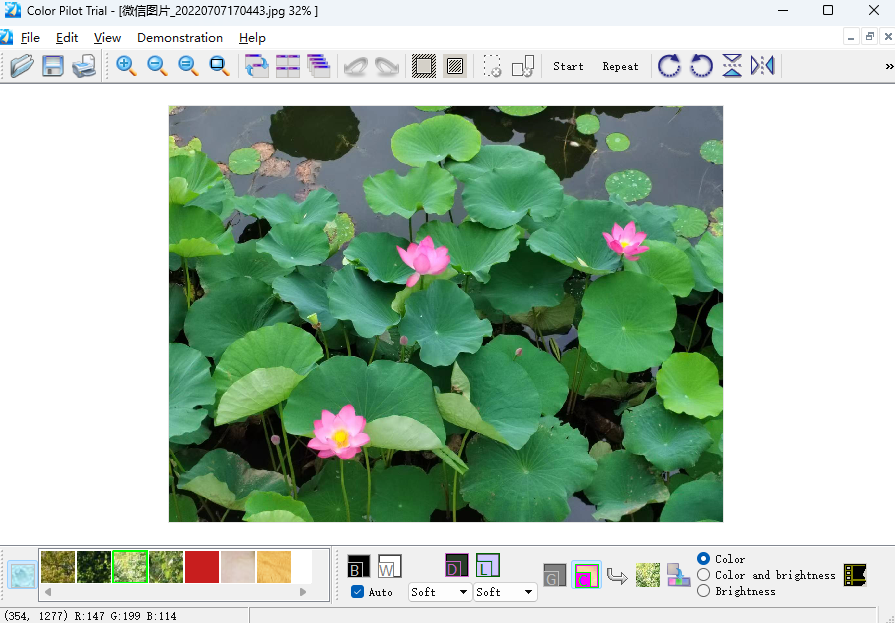Screen dimensions: 895x623
Task: Select the Brightness radio button
Action: (x=703, y=590)
